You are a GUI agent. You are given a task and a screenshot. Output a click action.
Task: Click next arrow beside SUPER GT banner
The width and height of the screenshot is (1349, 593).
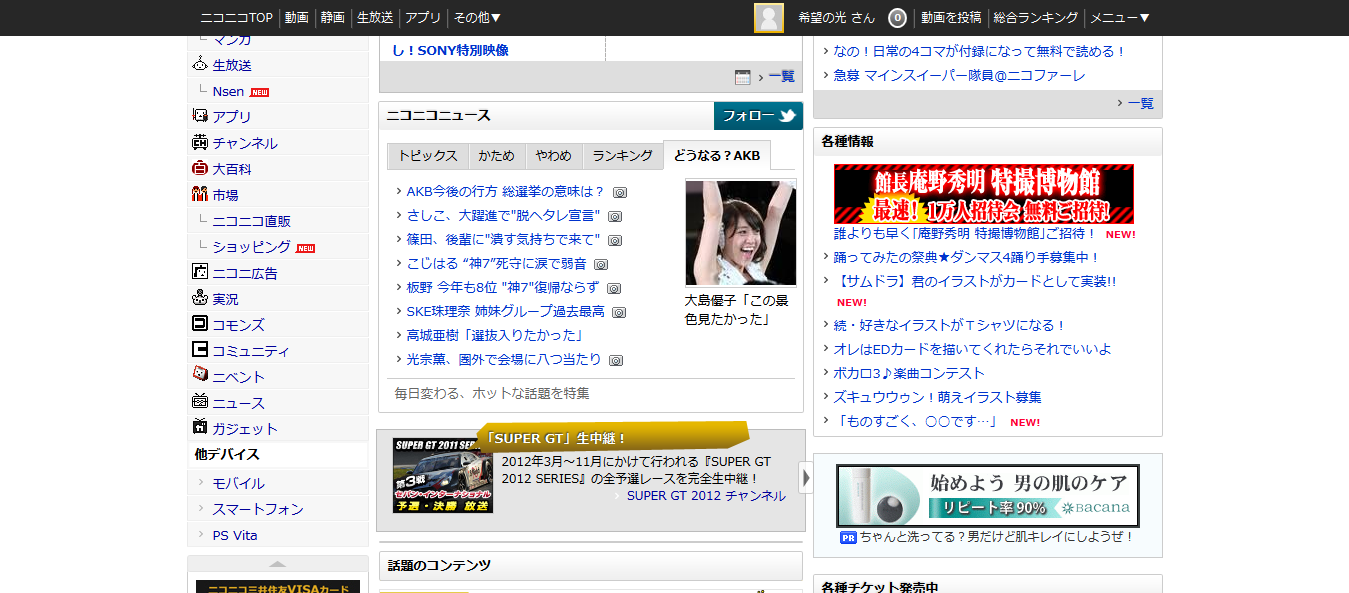[x=806, y=477]
